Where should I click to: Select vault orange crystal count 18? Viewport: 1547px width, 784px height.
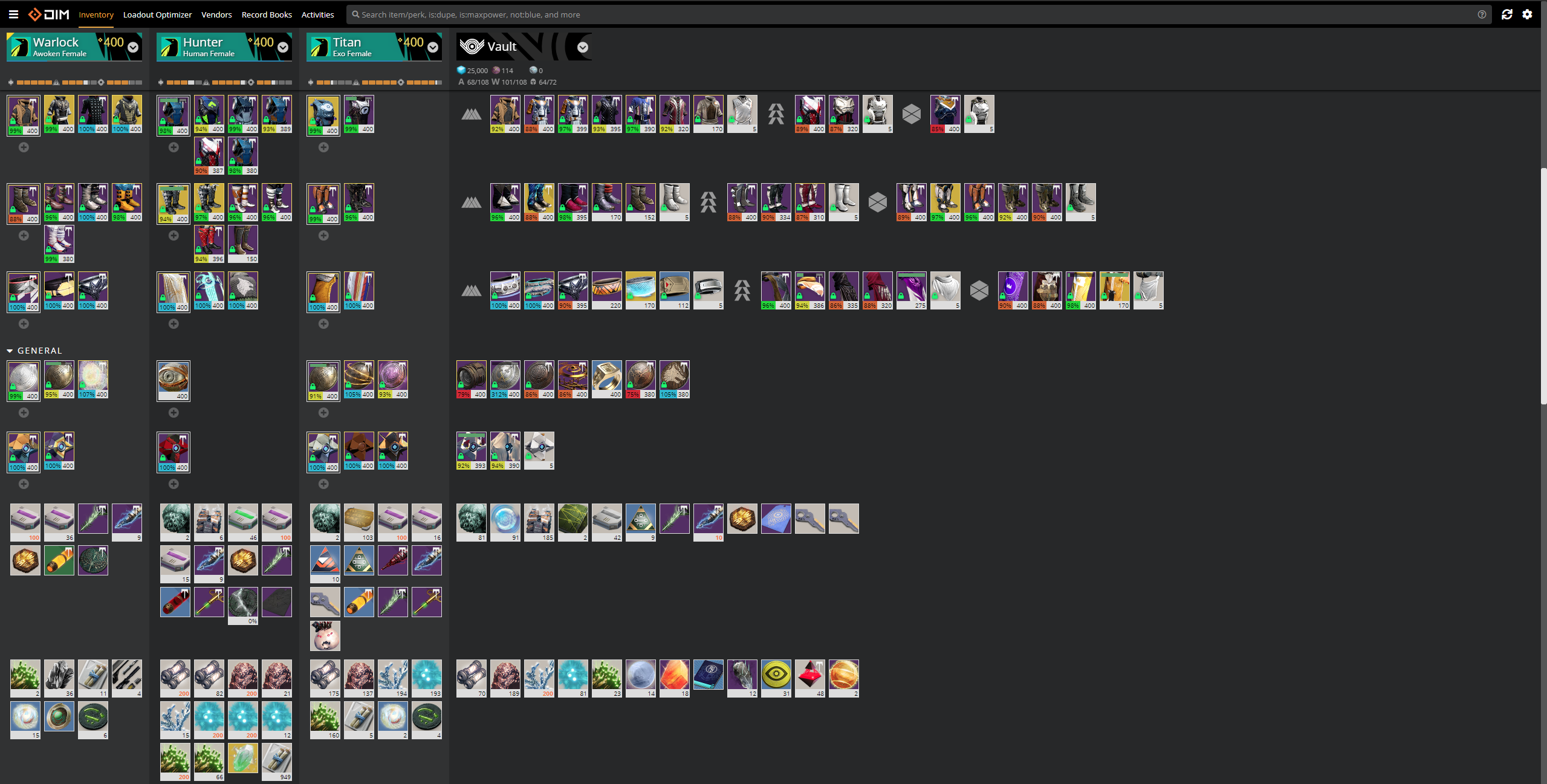[x=675, y=678]
